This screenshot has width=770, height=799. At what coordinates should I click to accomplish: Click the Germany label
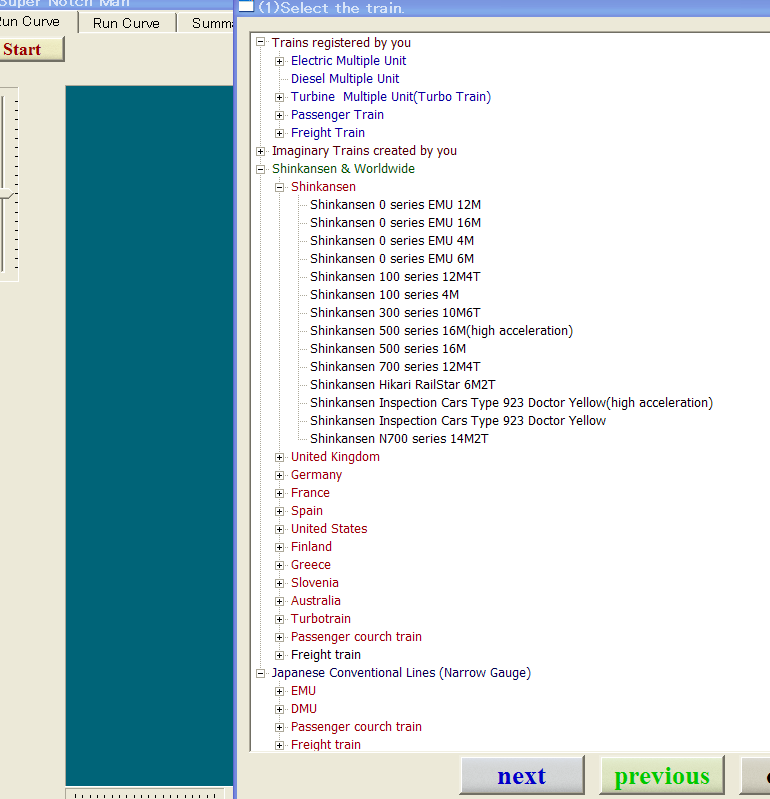[x=316, y=475]
